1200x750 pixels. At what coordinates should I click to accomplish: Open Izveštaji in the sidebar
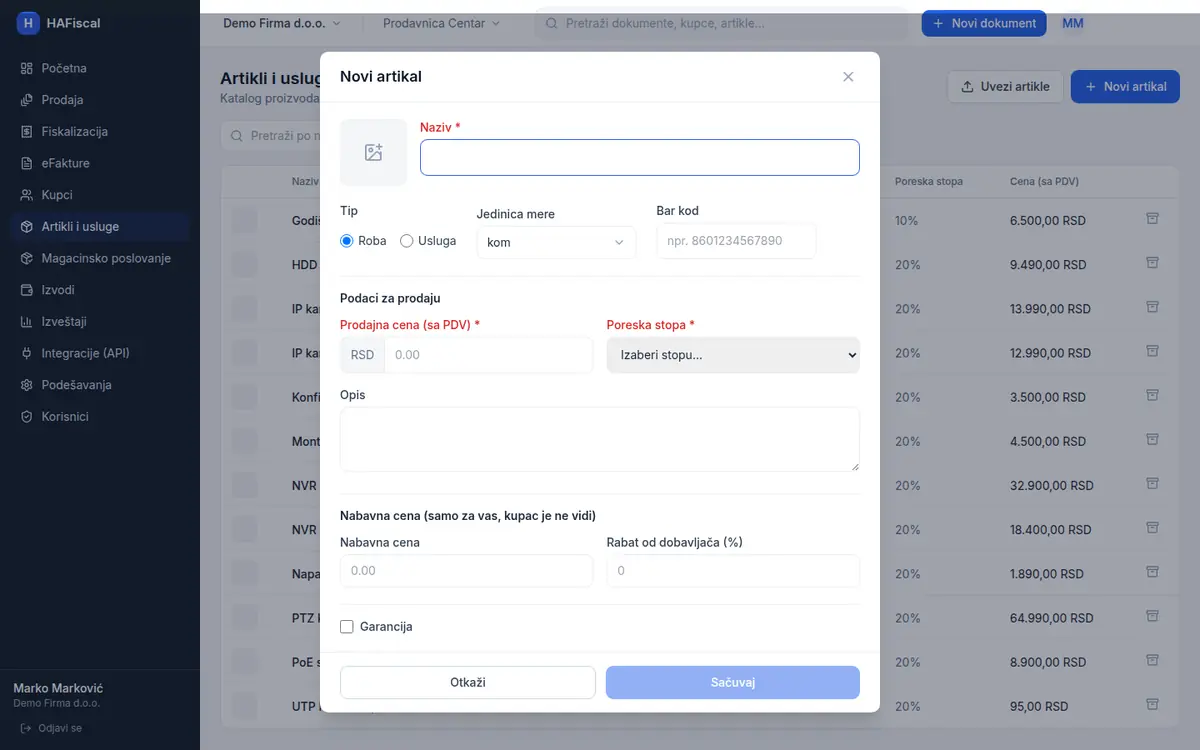click(x=100, y=322)
